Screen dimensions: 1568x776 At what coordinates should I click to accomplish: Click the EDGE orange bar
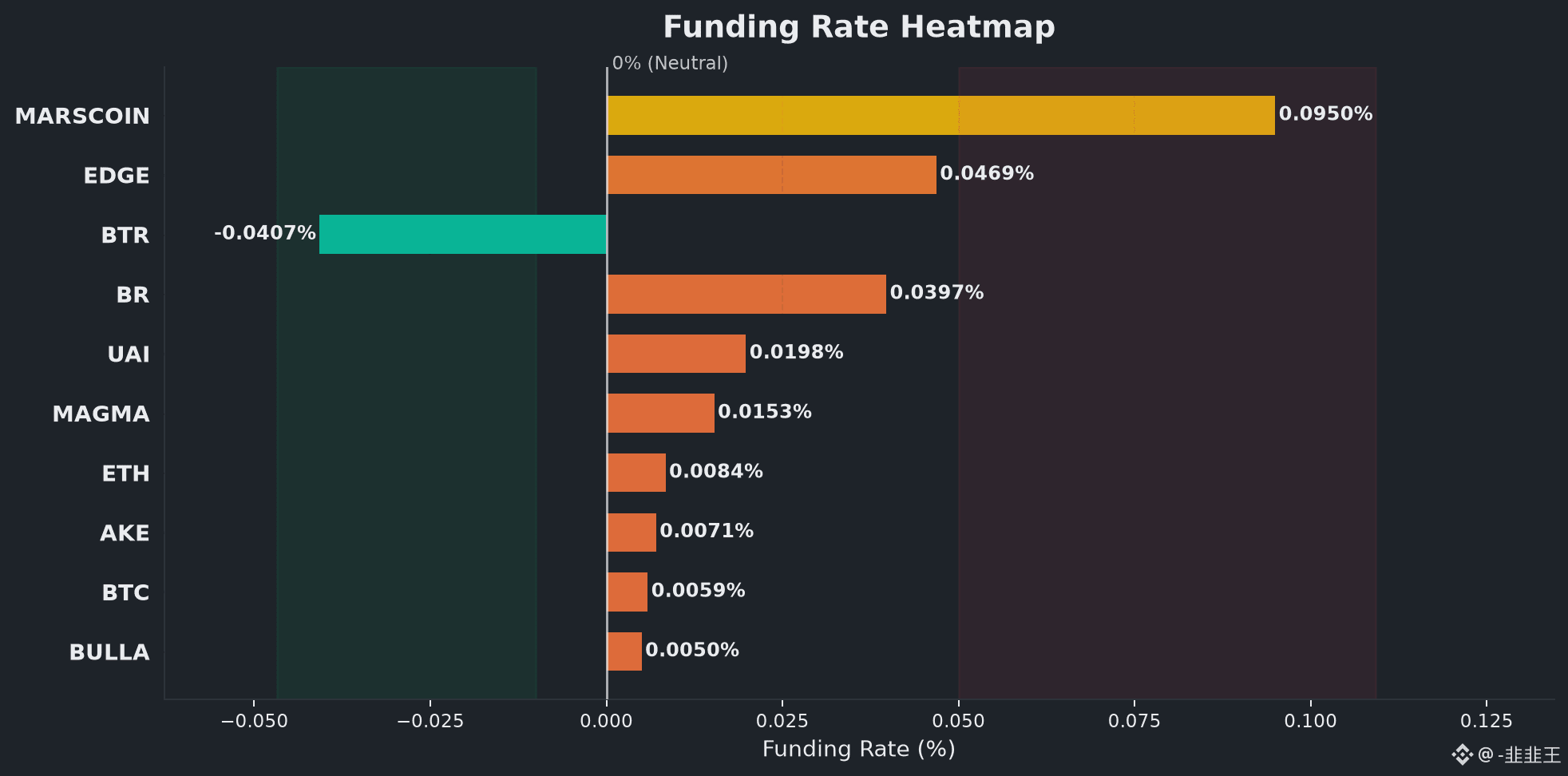771,175
